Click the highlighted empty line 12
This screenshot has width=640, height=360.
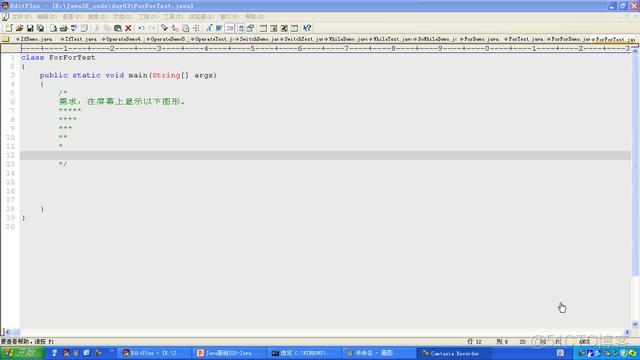tap(325, 156)
